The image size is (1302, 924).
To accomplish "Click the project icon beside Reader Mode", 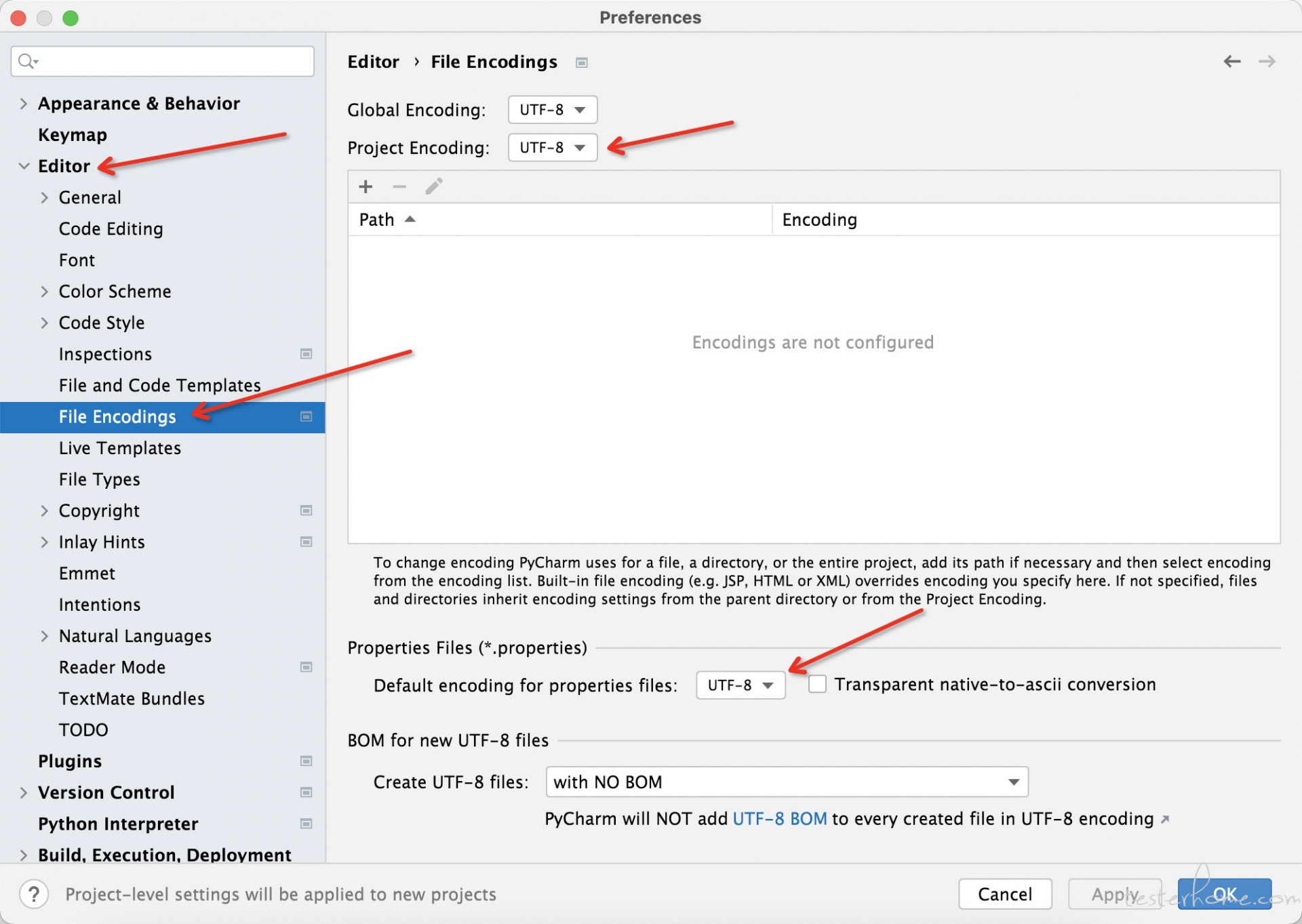I will pos(306,667).
